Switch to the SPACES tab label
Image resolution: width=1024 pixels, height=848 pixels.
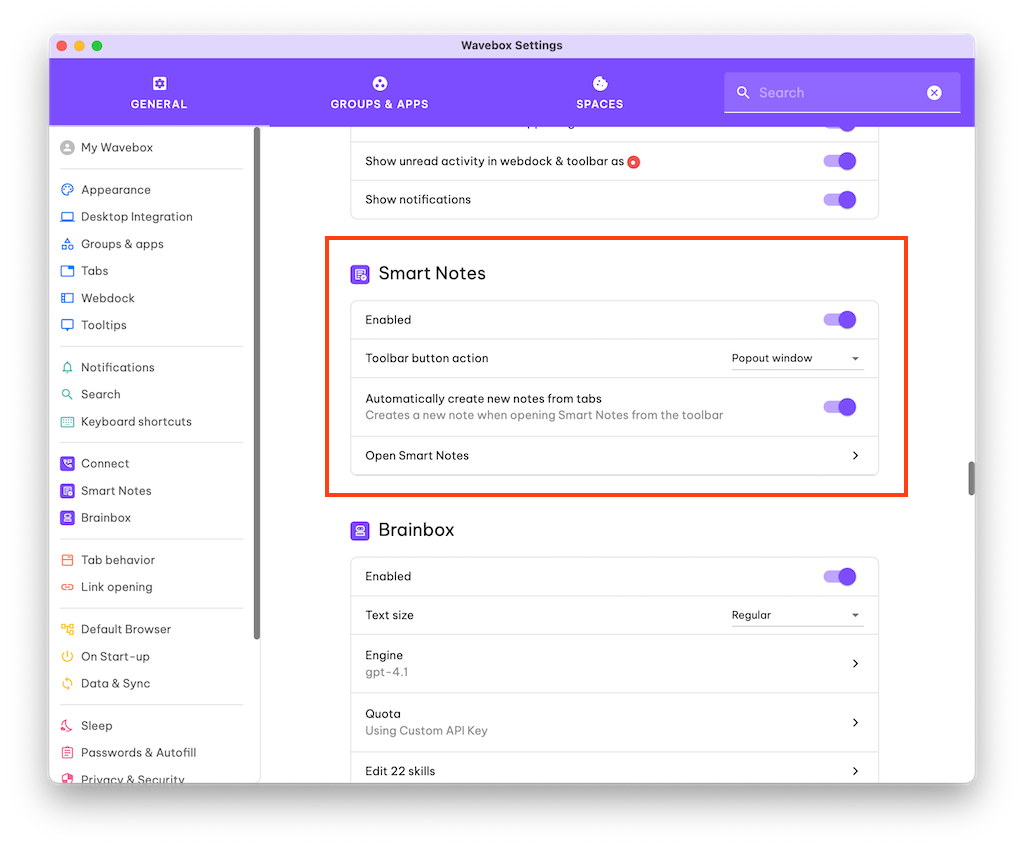(600, 105)
